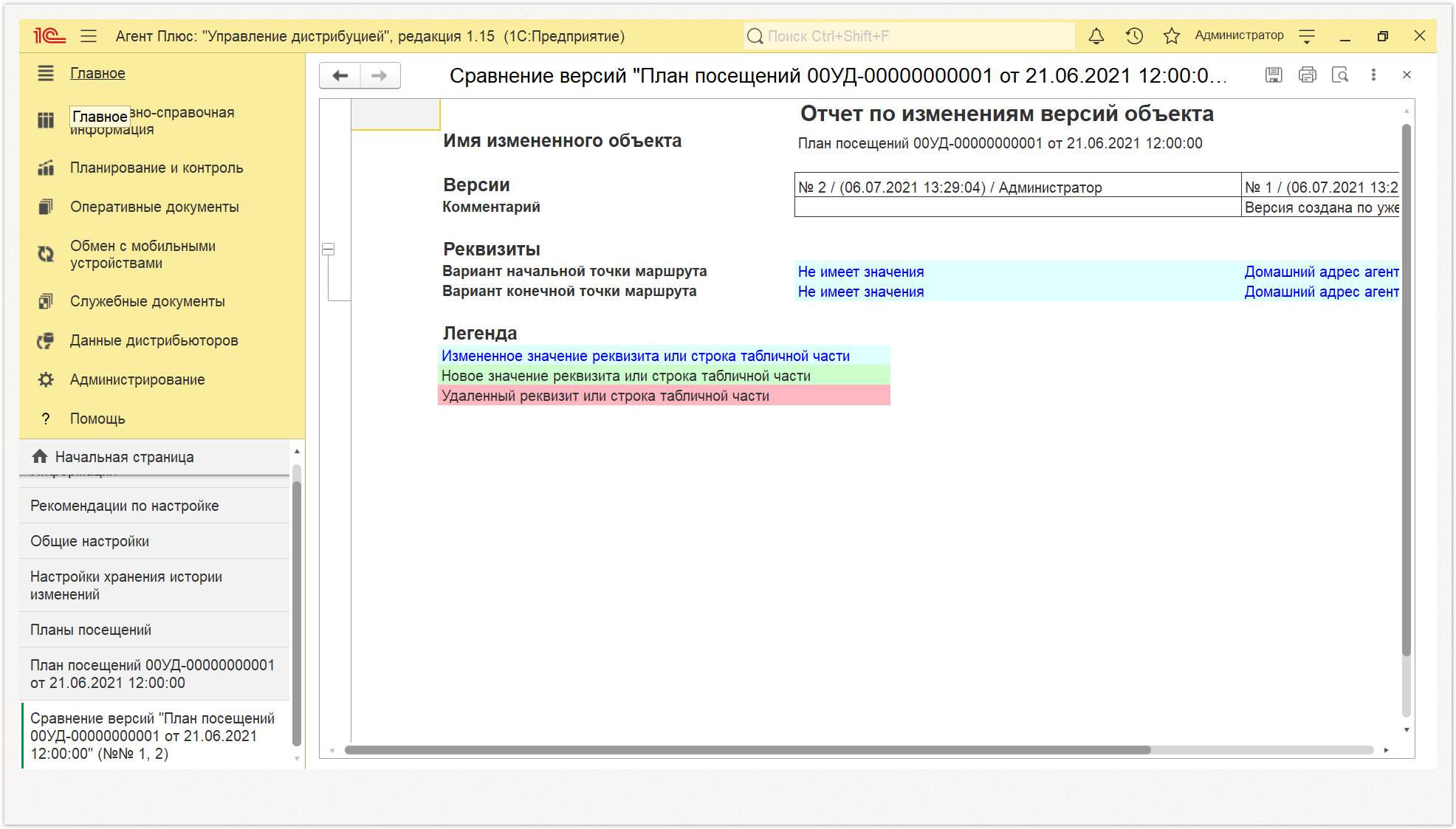Click the search field Поиск Ctrl+Shift+F
1456x829 pixels.
(909, 35)
